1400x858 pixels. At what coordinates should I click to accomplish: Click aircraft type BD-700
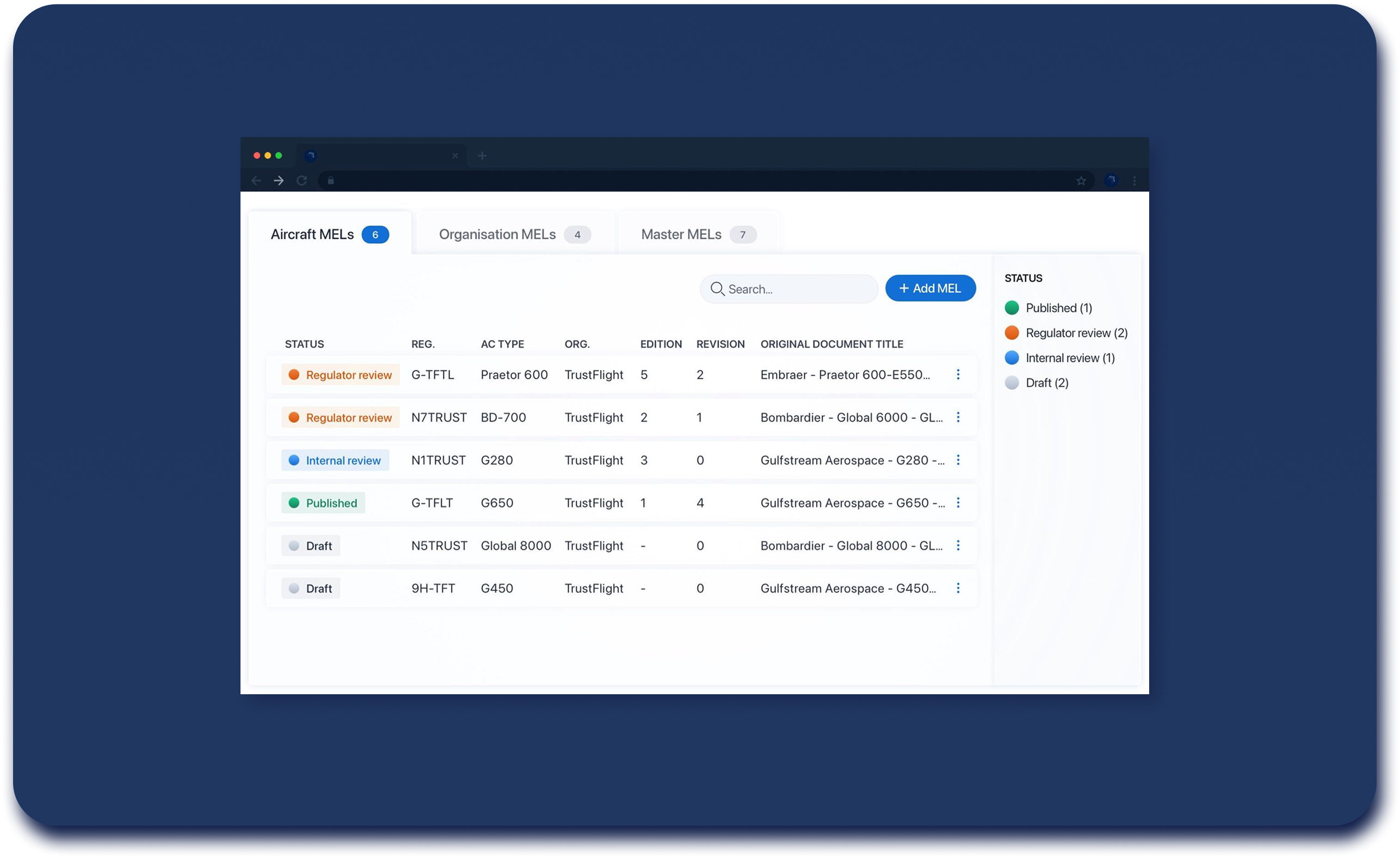pos(503,417)
